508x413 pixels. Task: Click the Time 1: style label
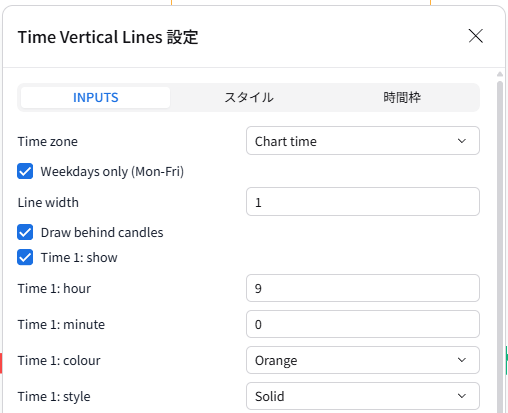tap(54, 396)
